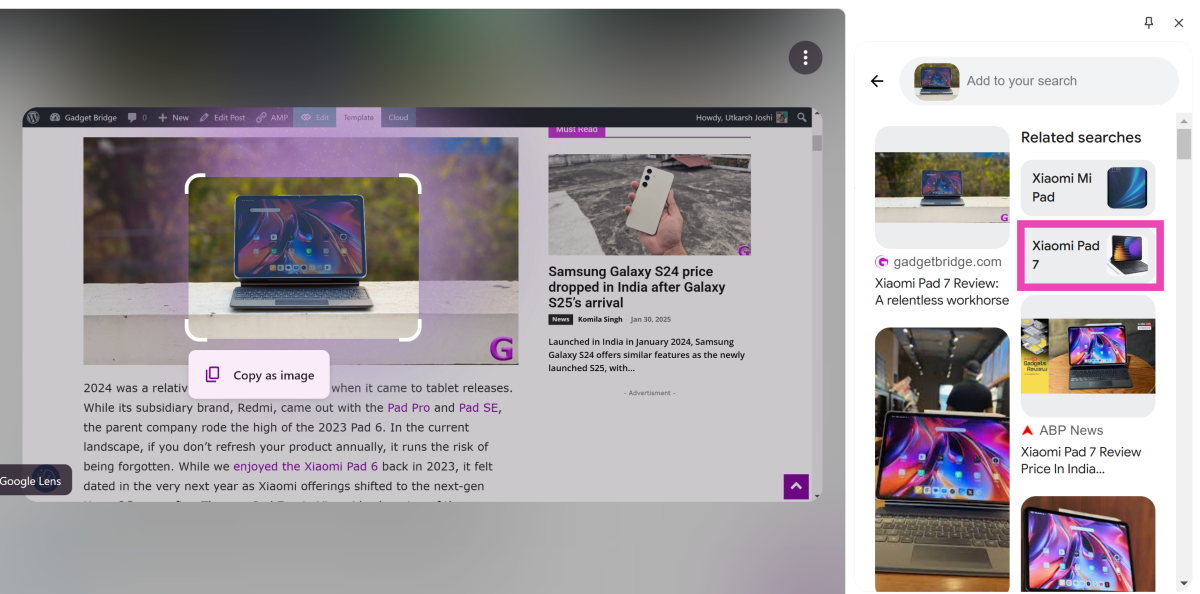Click the Copy as image button

(259, 375)
